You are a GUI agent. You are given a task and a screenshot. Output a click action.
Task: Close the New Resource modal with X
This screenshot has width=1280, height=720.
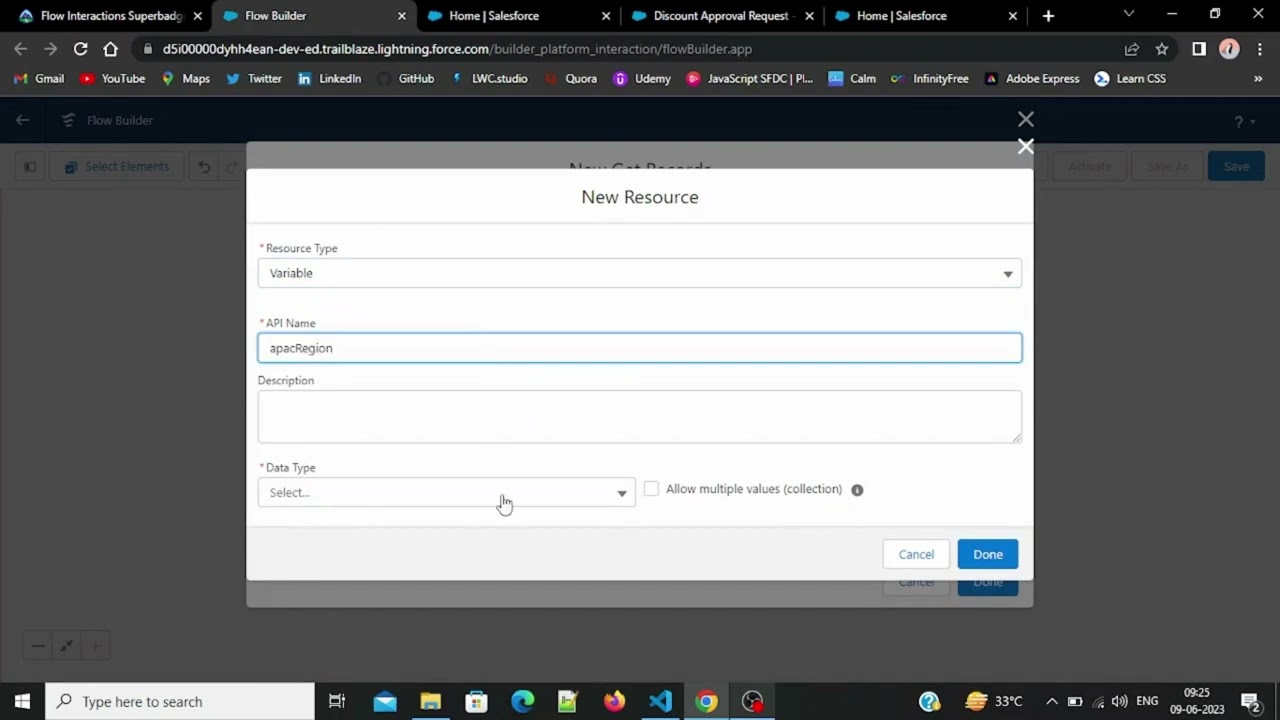(1025, 147)
